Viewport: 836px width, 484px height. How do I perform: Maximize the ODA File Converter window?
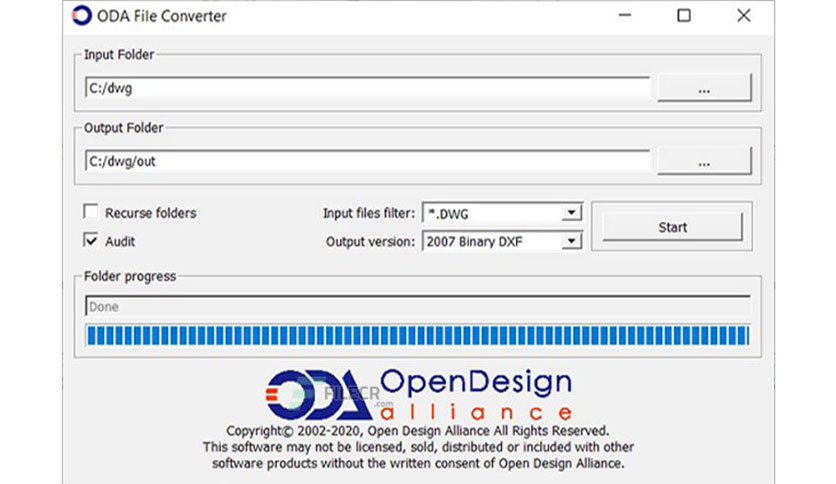click(x=684, y=15)
